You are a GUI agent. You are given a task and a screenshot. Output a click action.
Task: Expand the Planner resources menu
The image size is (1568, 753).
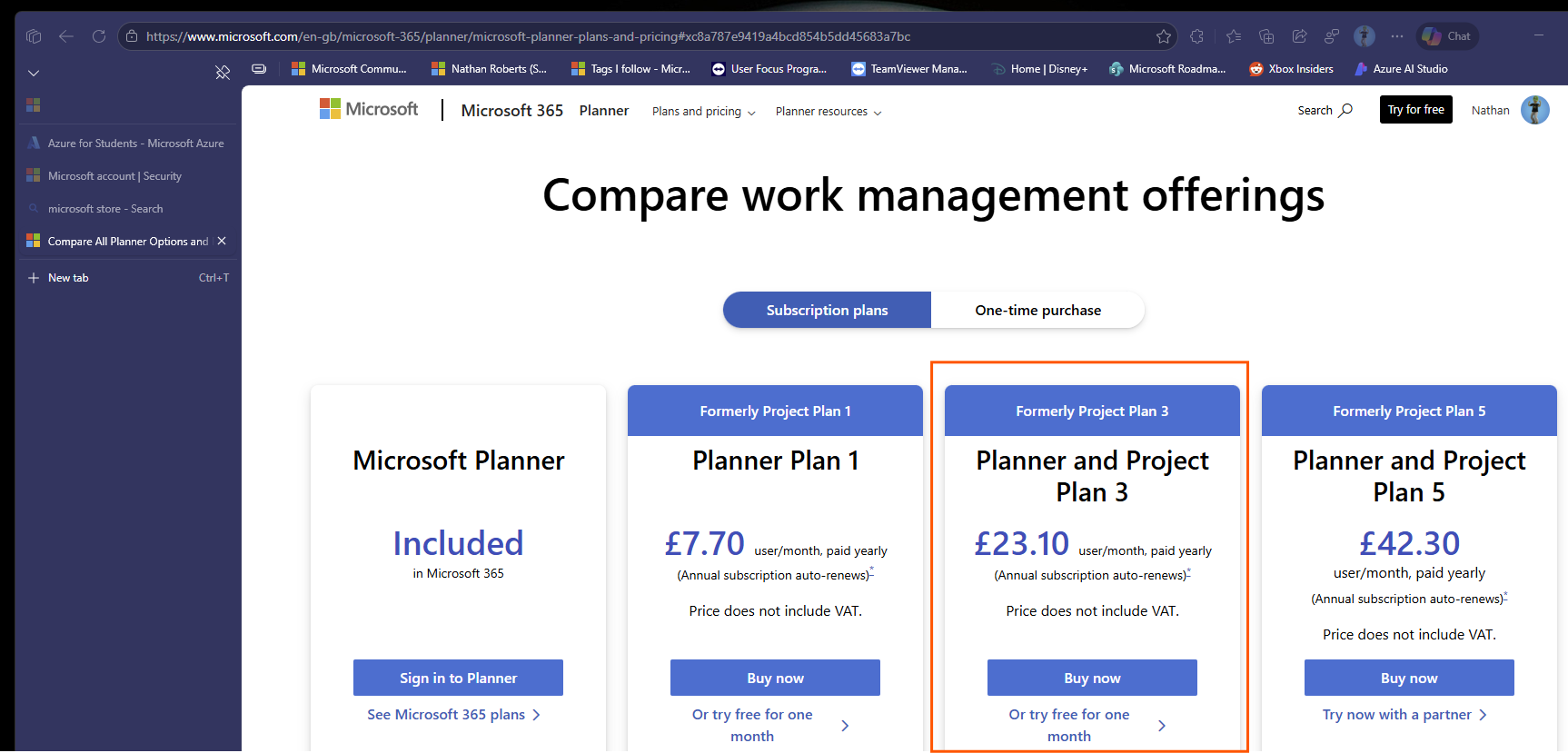click(x=829, y=111)
